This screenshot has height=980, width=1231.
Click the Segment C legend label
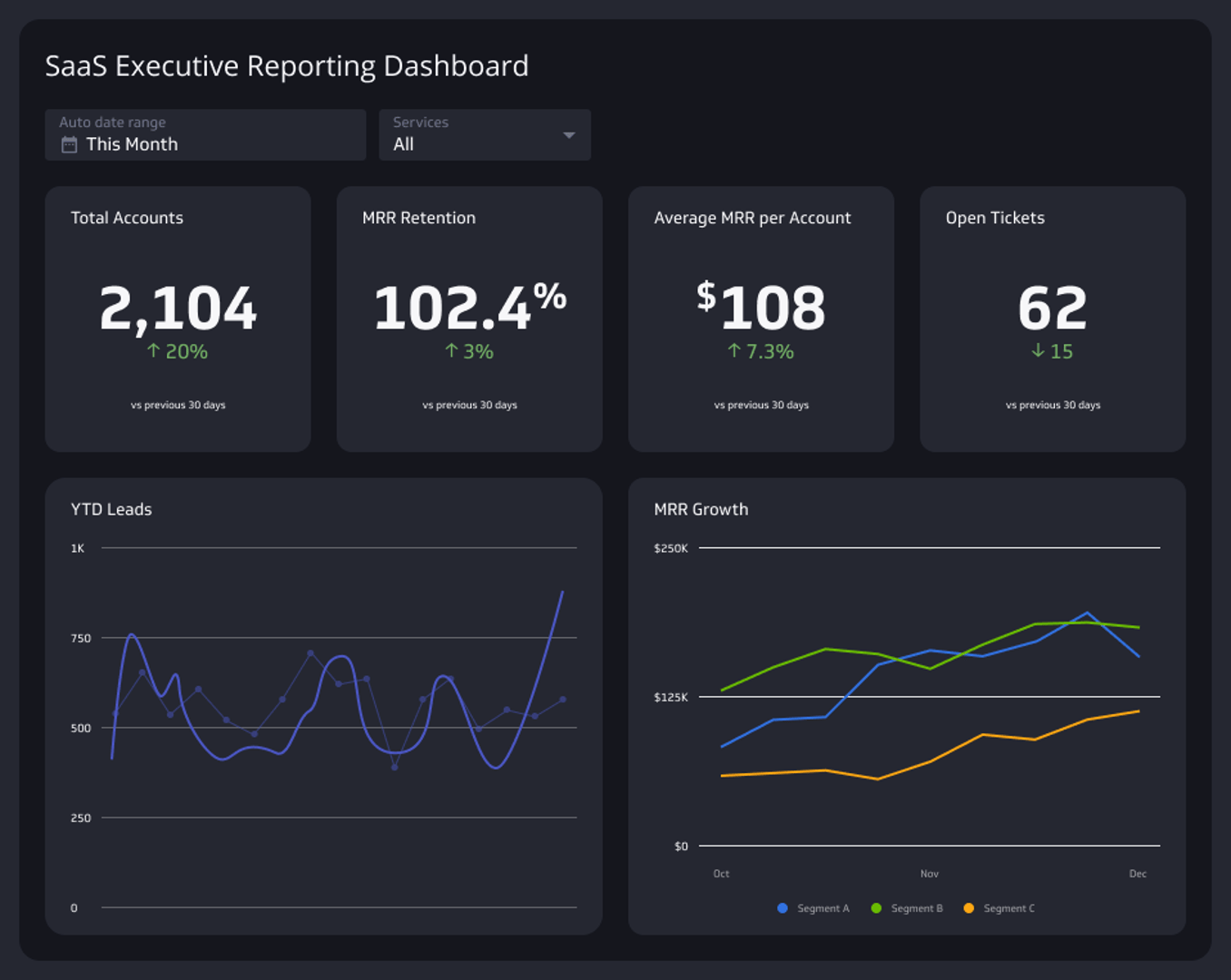point(1009,908)
